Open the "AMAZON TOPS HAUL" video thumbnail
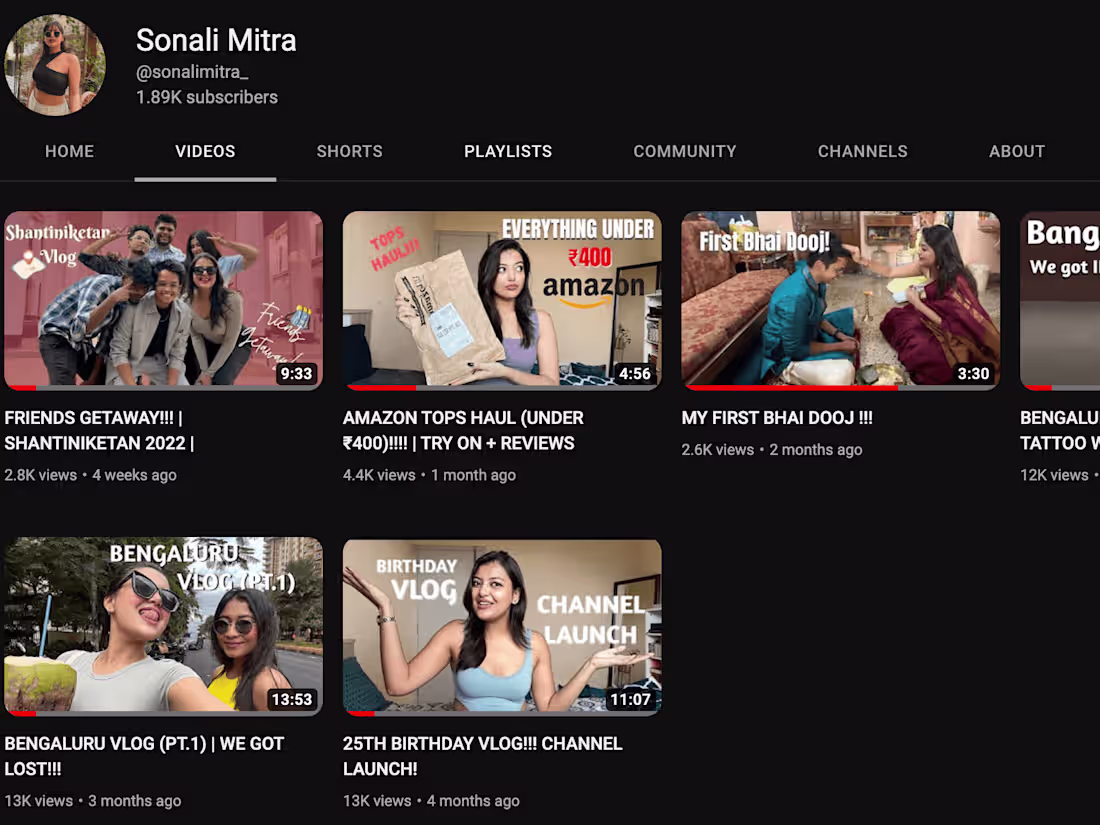The height and width of the screenshot is (825, 1100). (501, 298)
